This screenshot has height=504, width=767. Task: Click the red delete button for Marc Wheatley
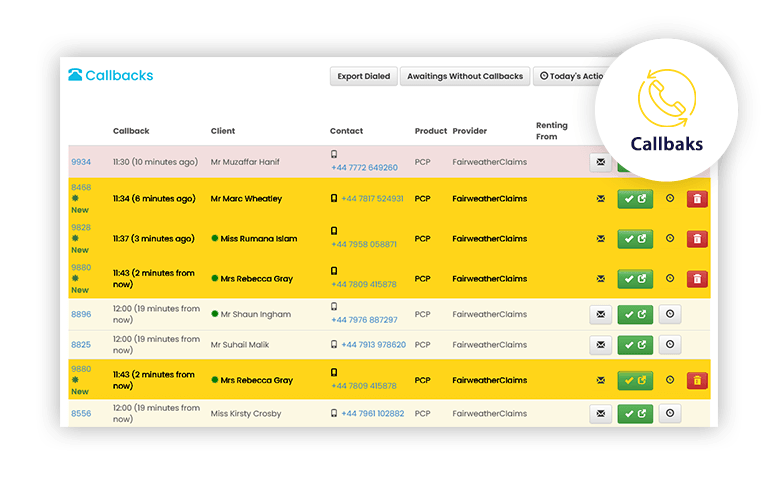click(697, 199)
